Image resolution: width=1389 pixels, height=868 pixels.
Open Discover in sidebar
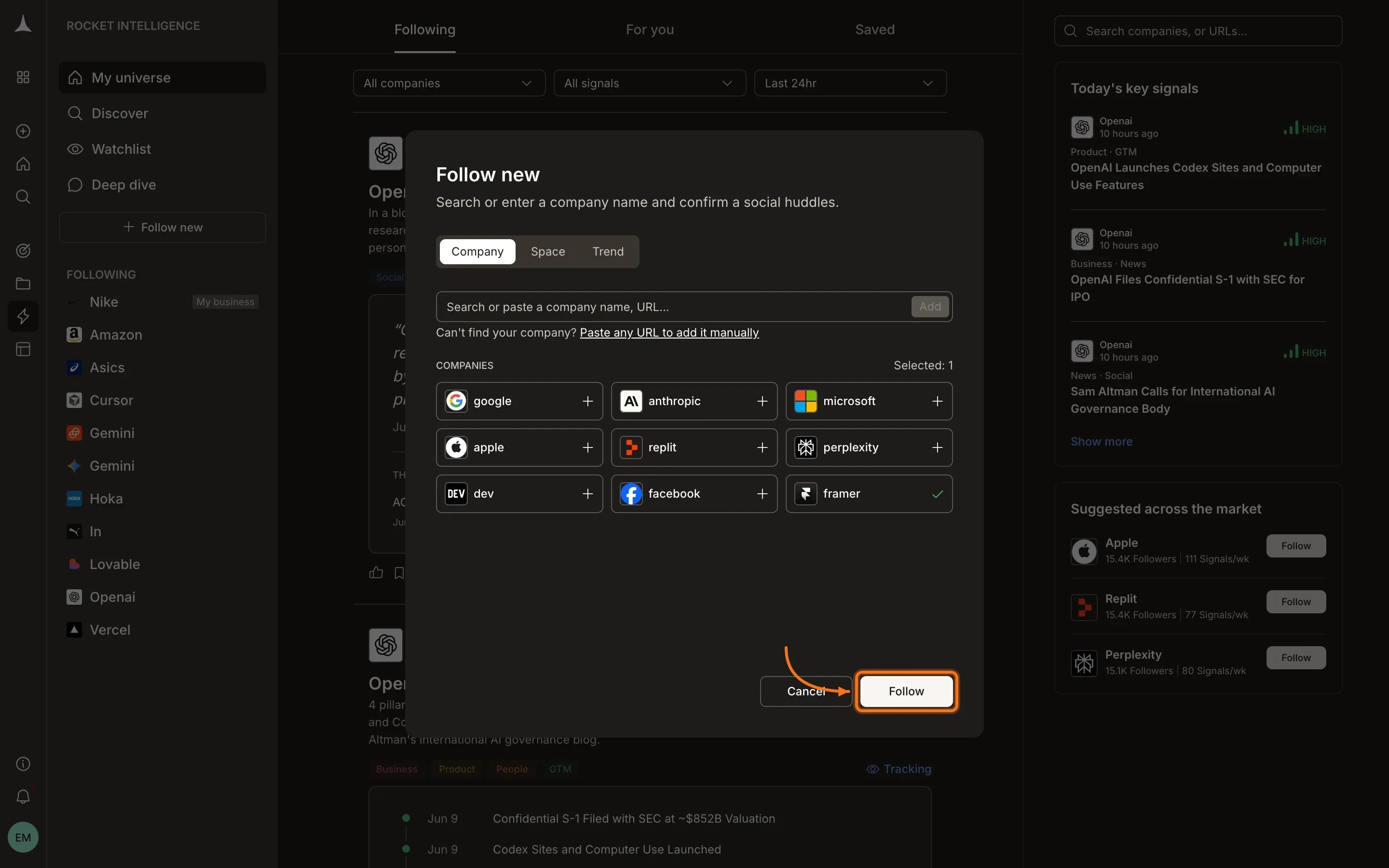163,113
